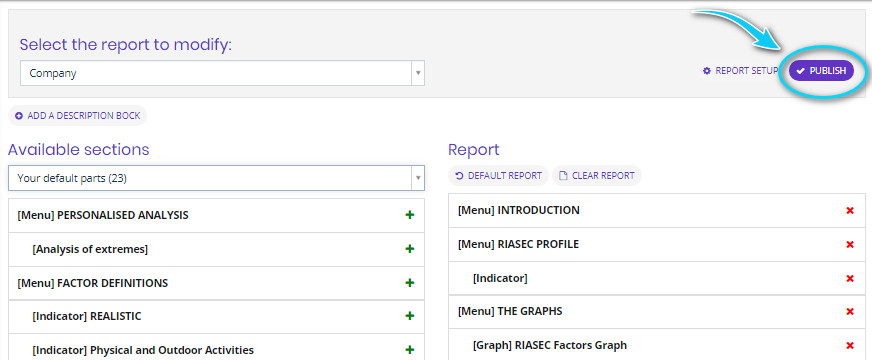Image resolution: width=872 pixels, height=360 pixels.
Task: Open the 'Your default parts (23)' dropdown
Action: 216,178
